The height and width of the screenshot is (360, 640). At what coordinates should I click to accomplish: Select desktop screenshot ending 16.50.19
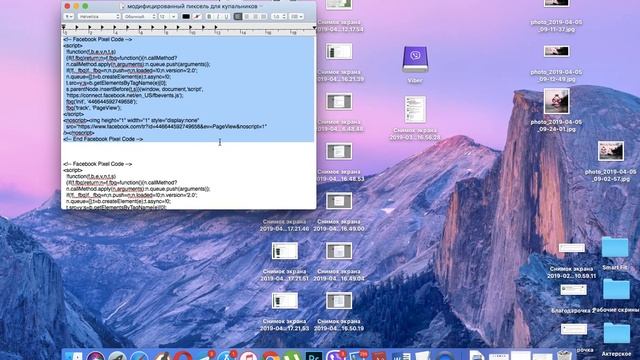tap(339, 301)
